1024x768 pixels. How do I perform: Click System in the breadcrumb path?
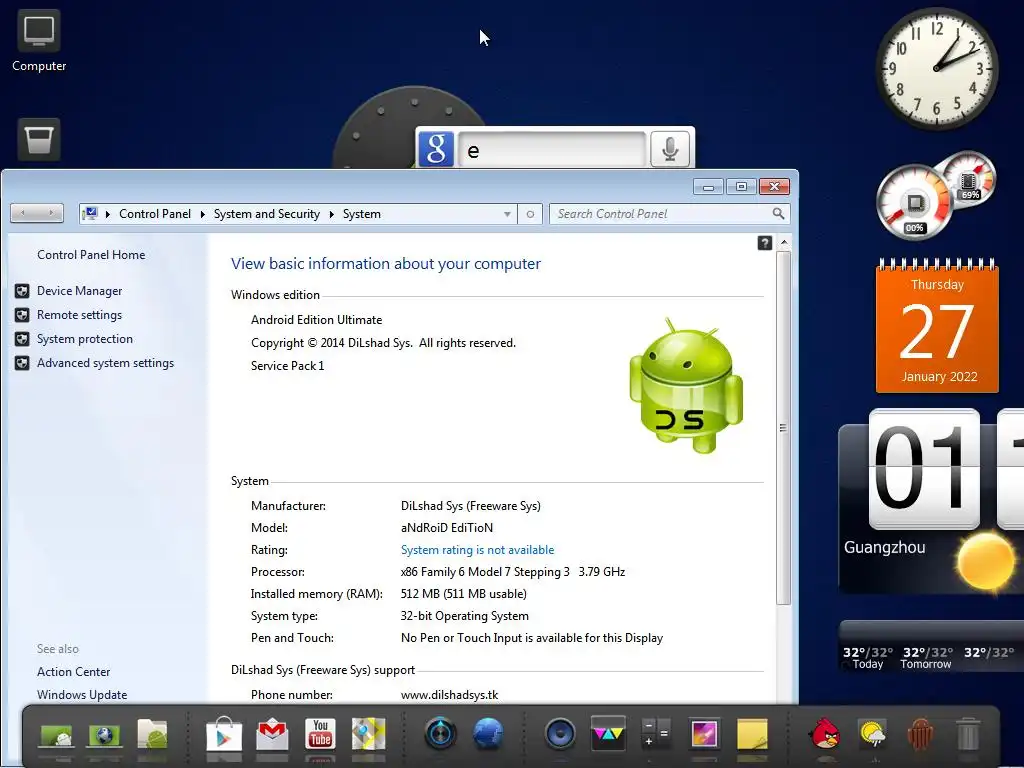(362, 214)
